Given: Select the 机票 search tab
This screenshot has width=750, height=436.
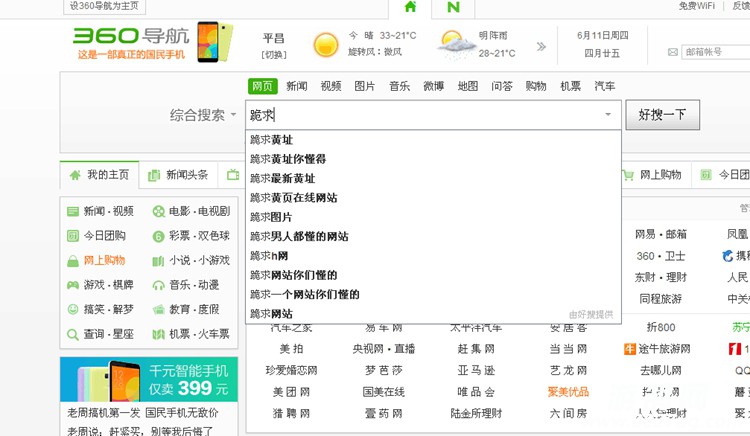Looking at the screenshot, I should pyautogui.click(x=571, y=86).
